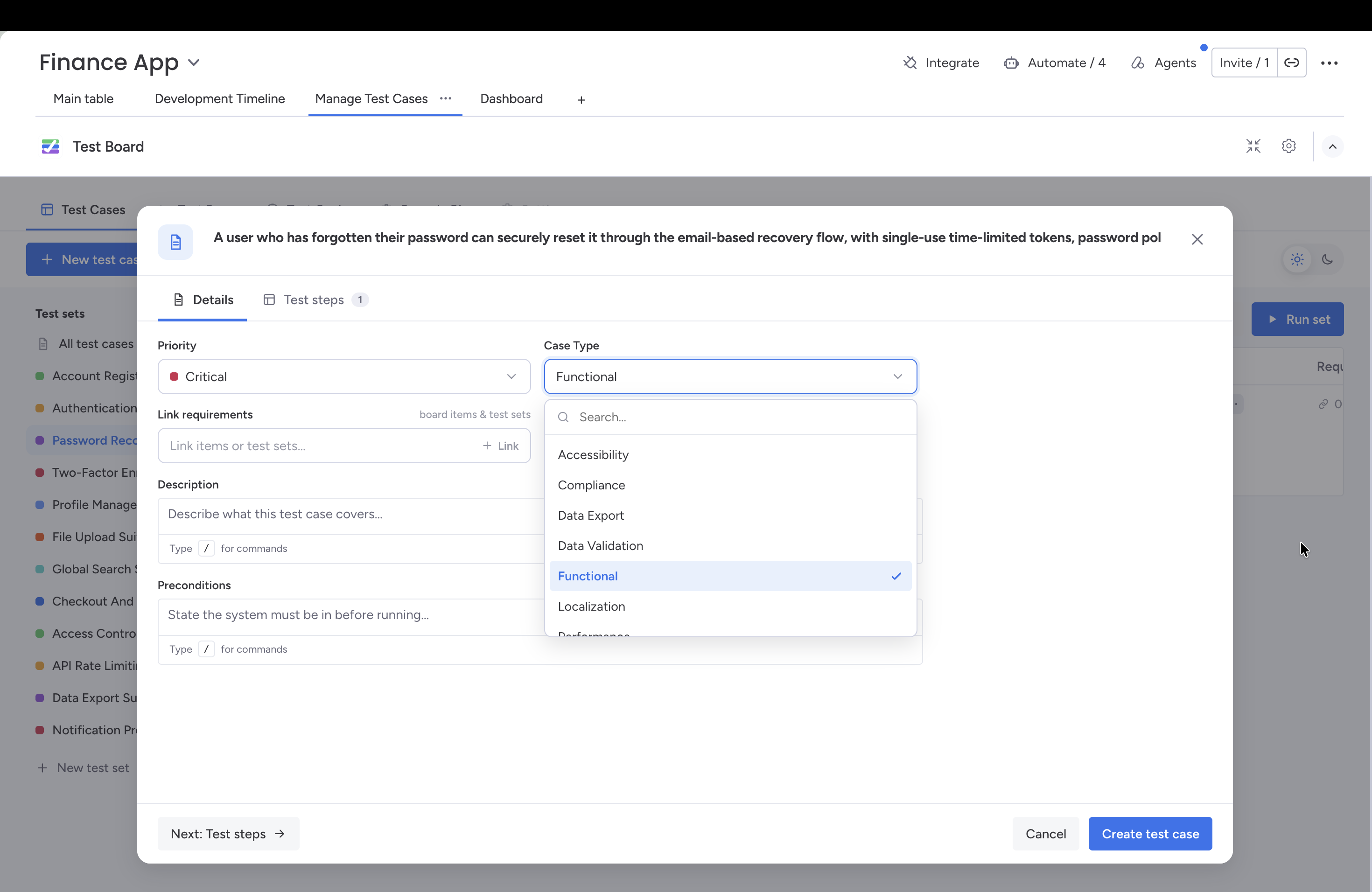Open the Main table tab
1372x892 pixels.
pos(84,98)
